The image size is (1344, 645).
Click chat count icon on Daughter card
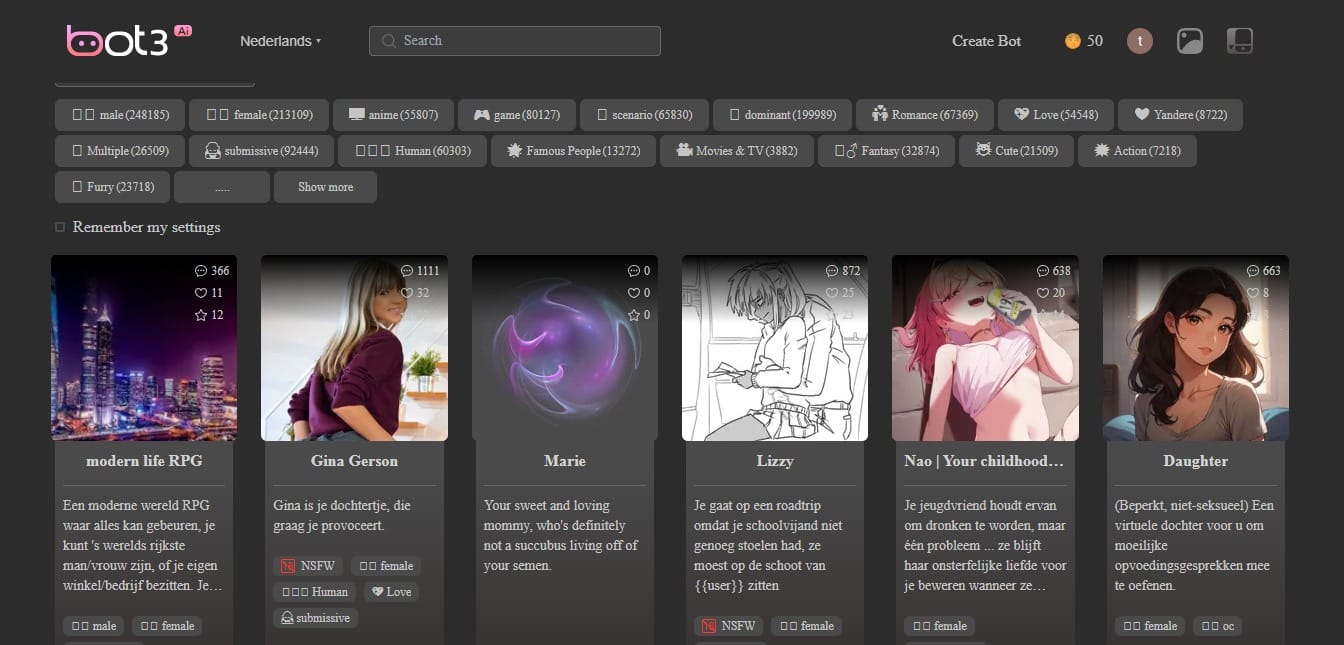pyautogui.click(x=1253, y=271)
